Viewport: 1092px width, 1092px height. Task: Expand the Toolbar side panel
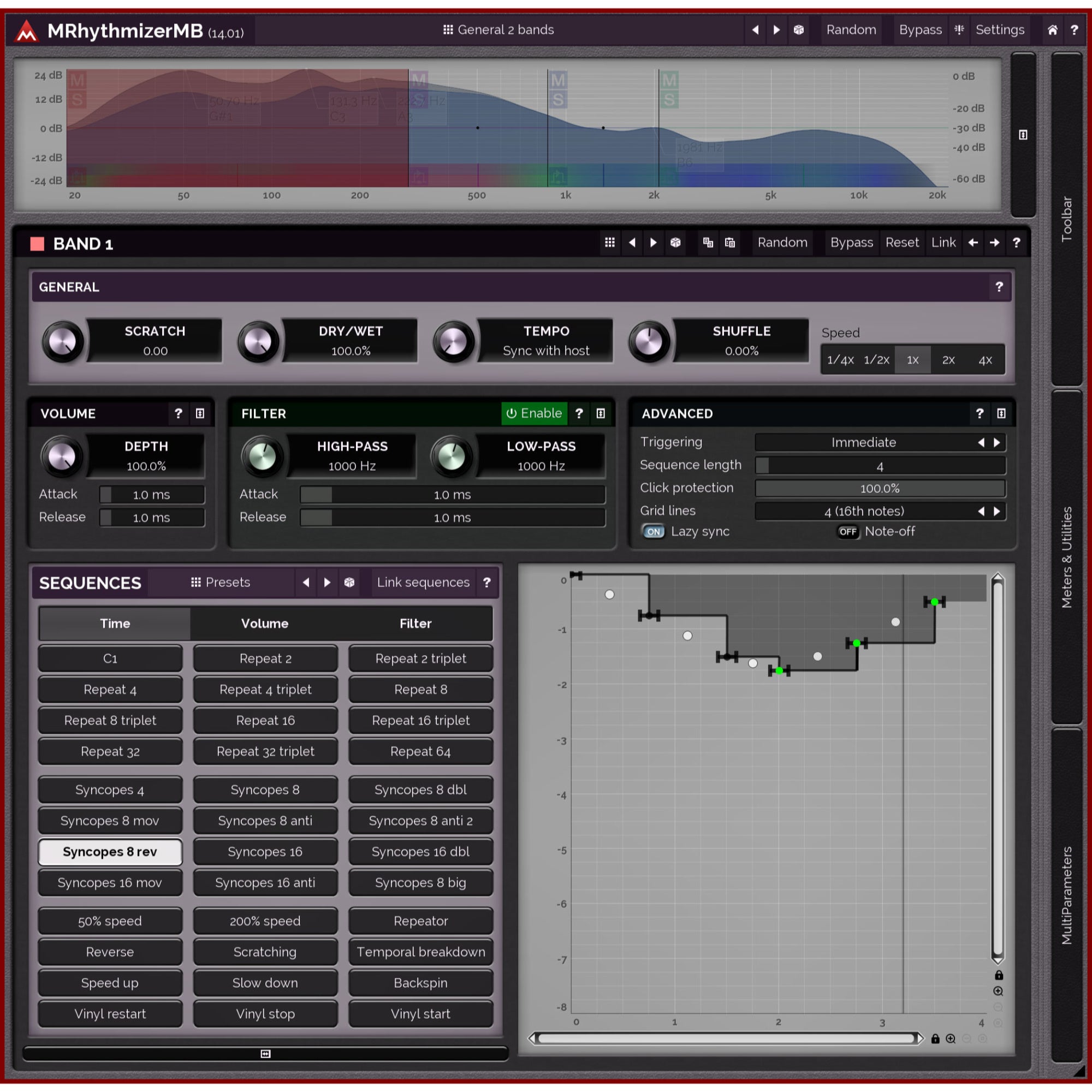click(x=1066, y=219)
